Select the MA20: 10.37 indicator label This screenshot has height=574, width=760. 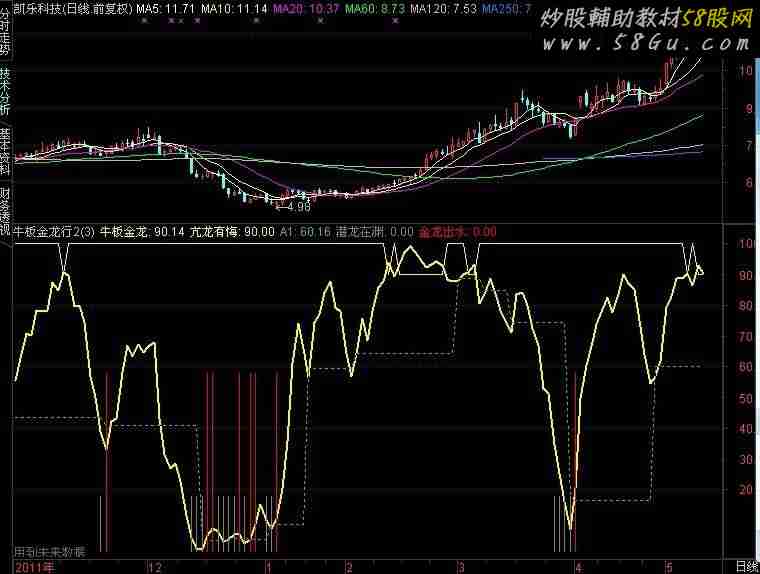[306, 8]
